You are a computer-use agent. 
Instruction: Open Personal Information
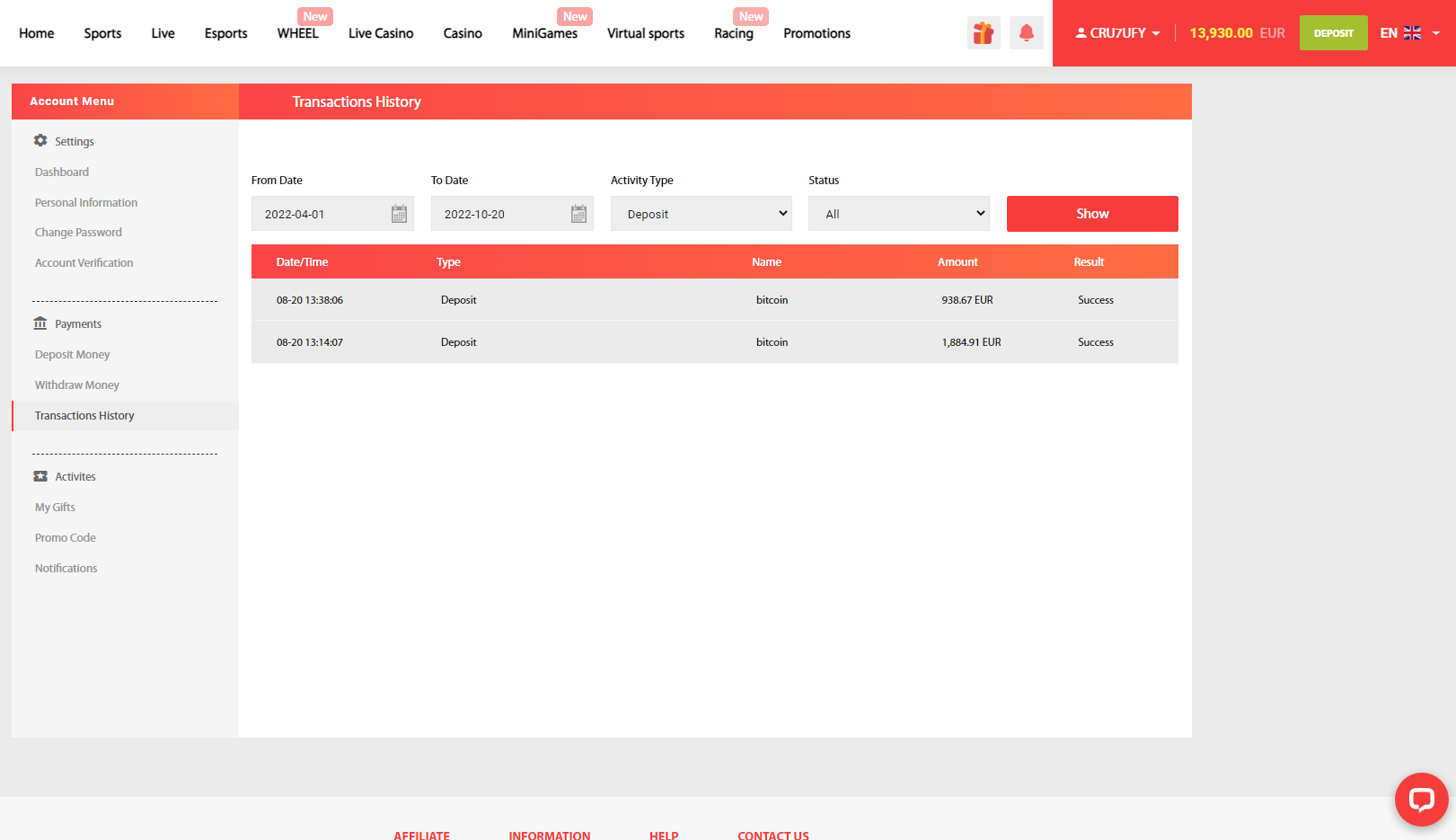[86, 202]
